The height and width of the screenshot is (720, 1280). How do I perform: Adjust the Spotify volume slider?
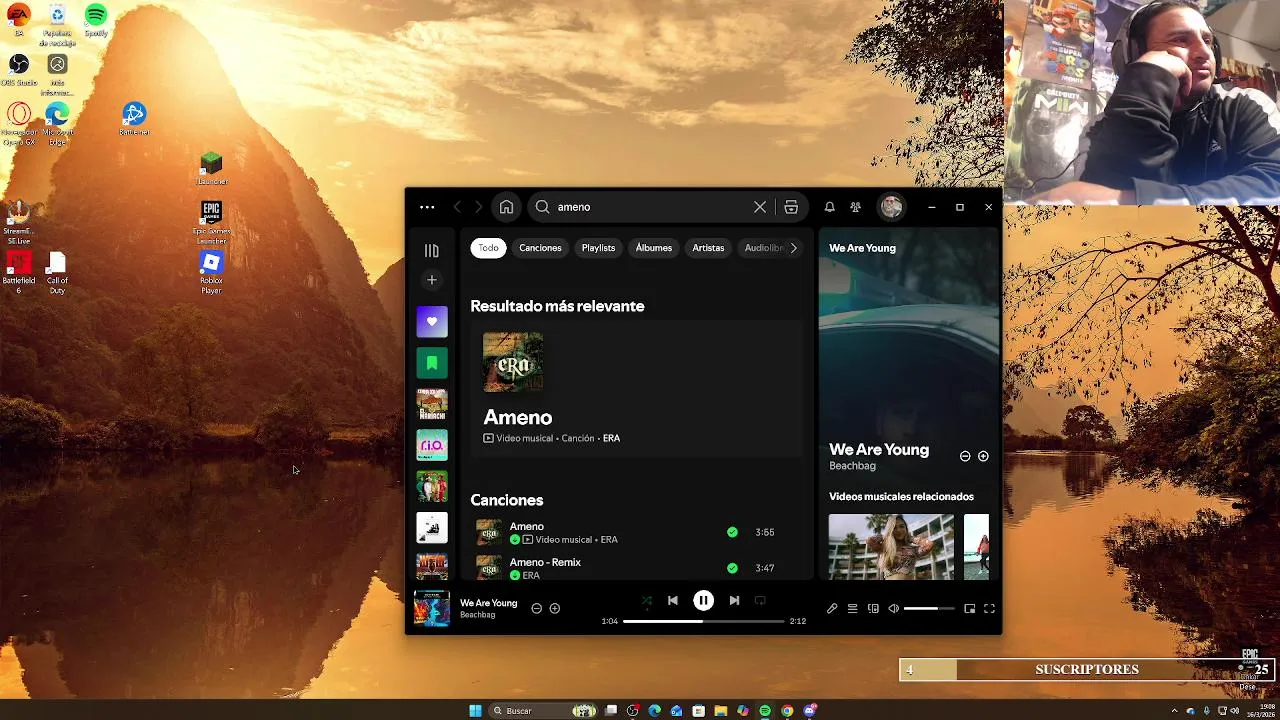click(x=929, y=608)
